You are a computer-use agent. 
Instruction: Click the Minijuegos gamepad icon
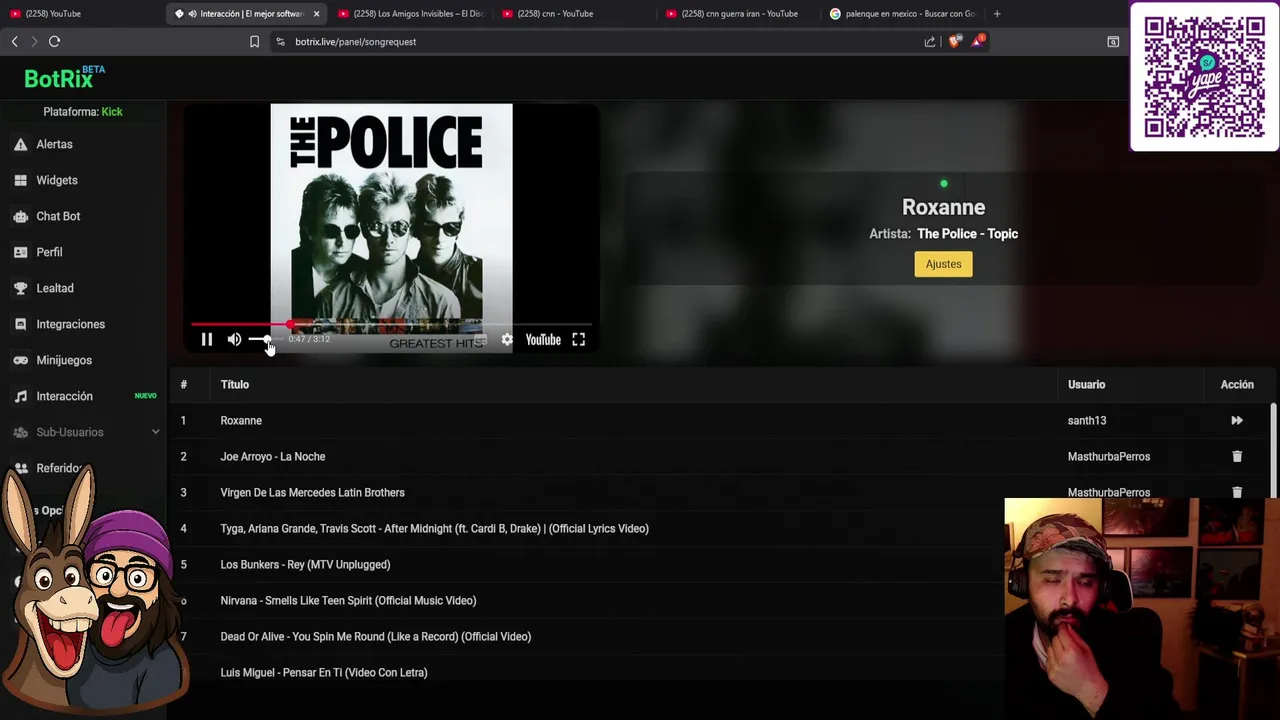click(20, 360)
